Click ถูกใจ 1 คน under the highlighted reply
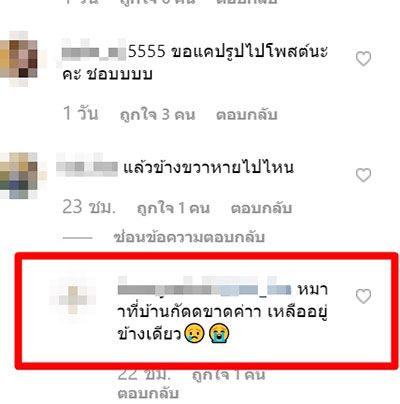Image resolution: width=400 pixels, height=404 pixels. coord(229,375)
